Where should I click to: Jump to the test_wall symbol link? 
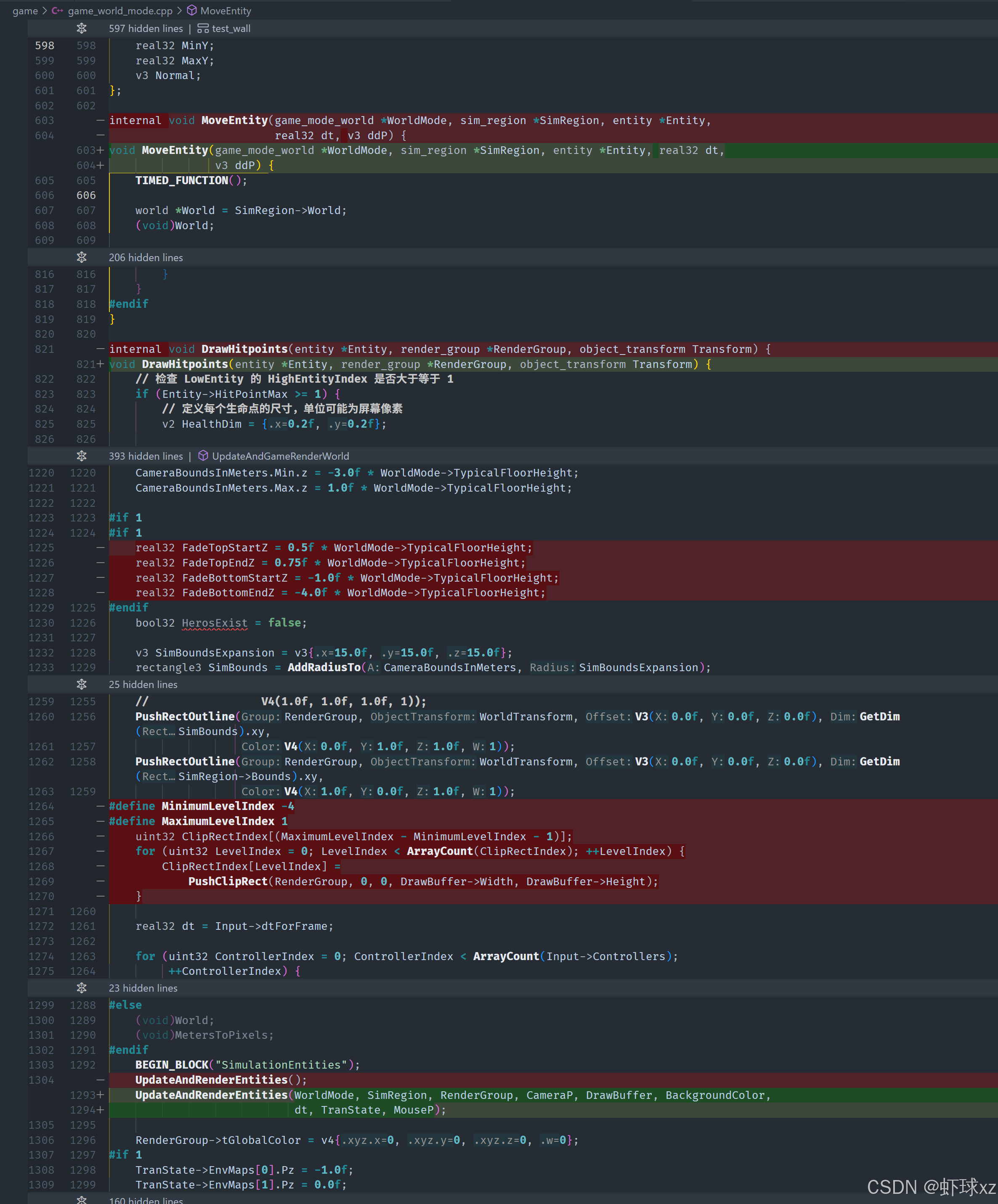pos(231,29)
